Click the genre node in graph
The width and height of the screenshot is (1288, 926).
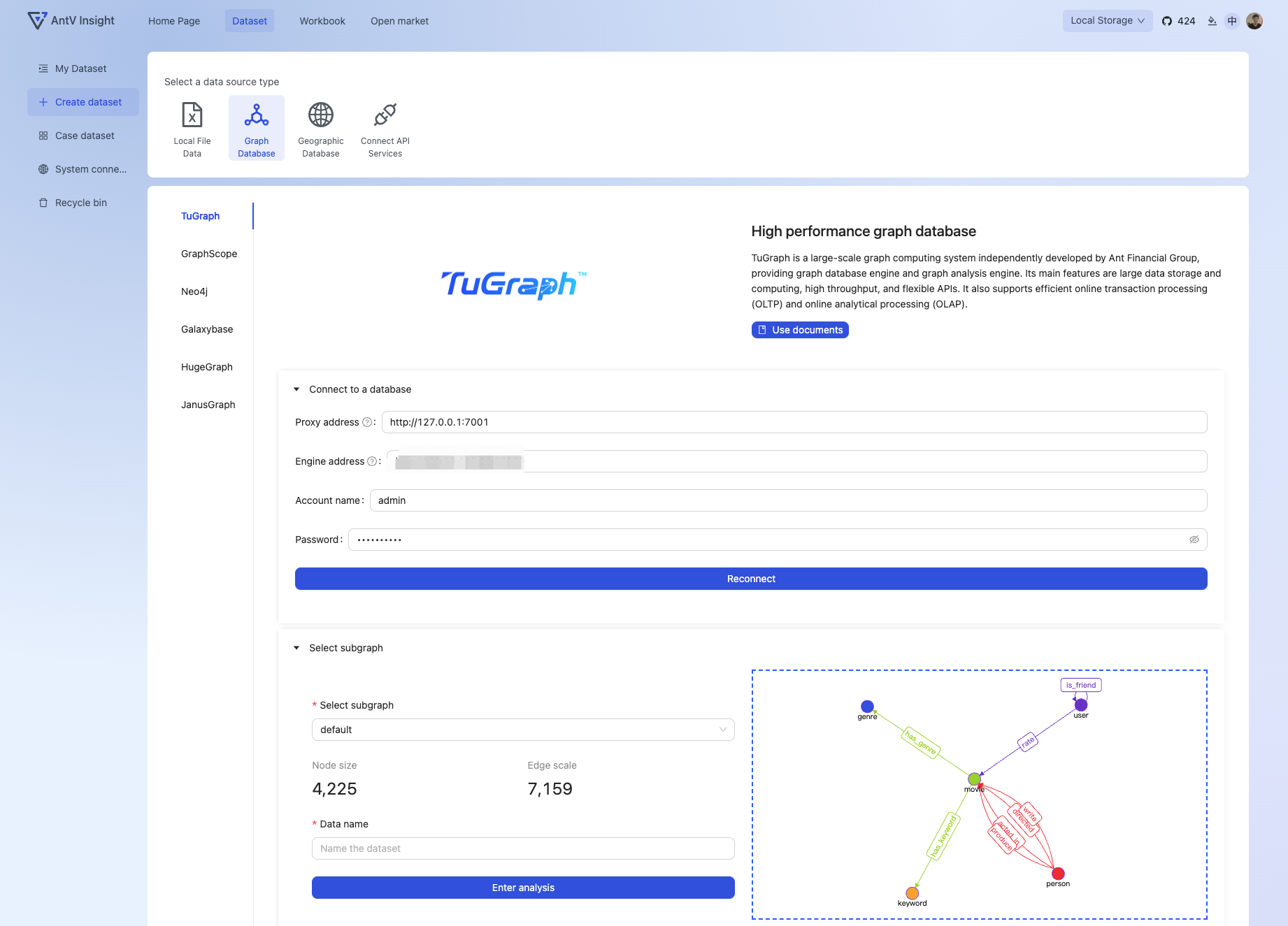click(867, 707)
